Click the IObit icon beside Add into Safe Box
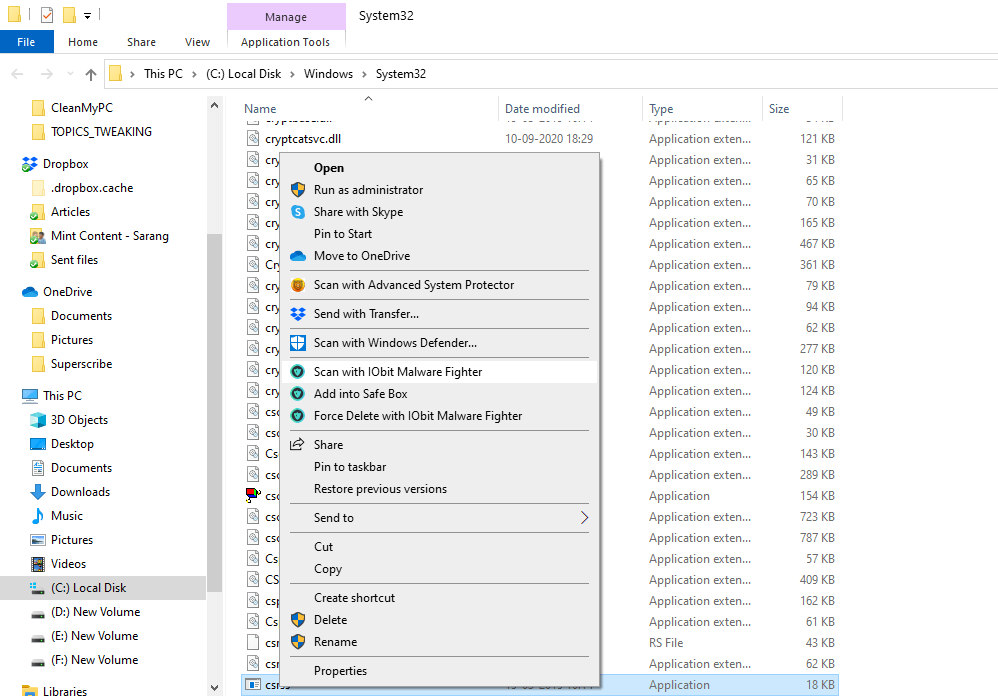The image size is (998, 700). 297,394
